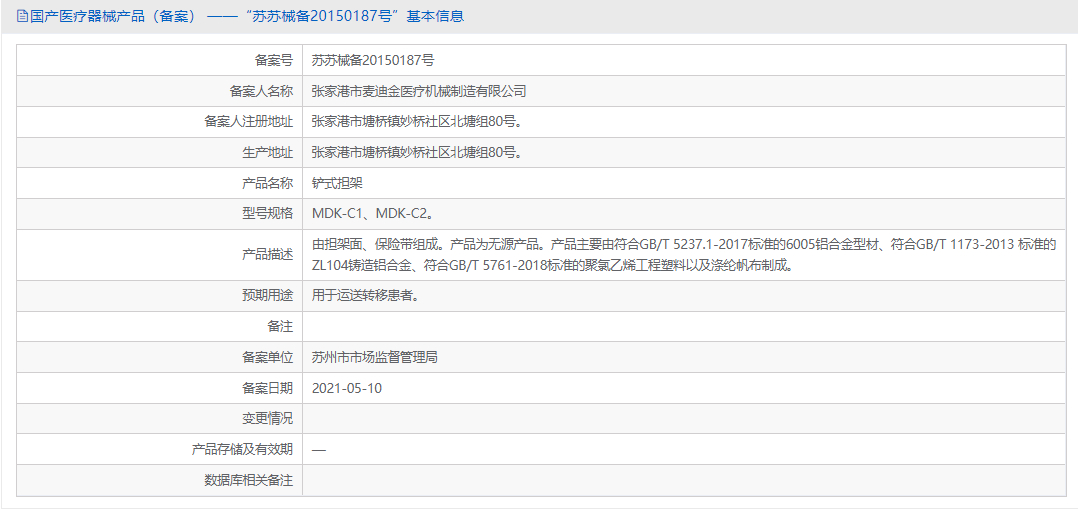The width and height of the screenshot is (1078, 510).
Task: Click the 备注 label
Action: point(280,326)
